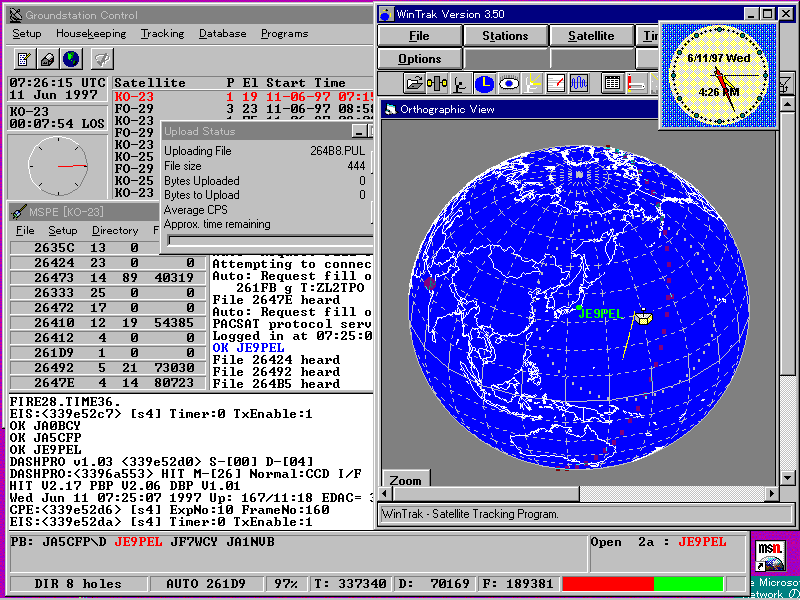Click the open folder icon in WinTrak toolbar

tap(414, 83)
